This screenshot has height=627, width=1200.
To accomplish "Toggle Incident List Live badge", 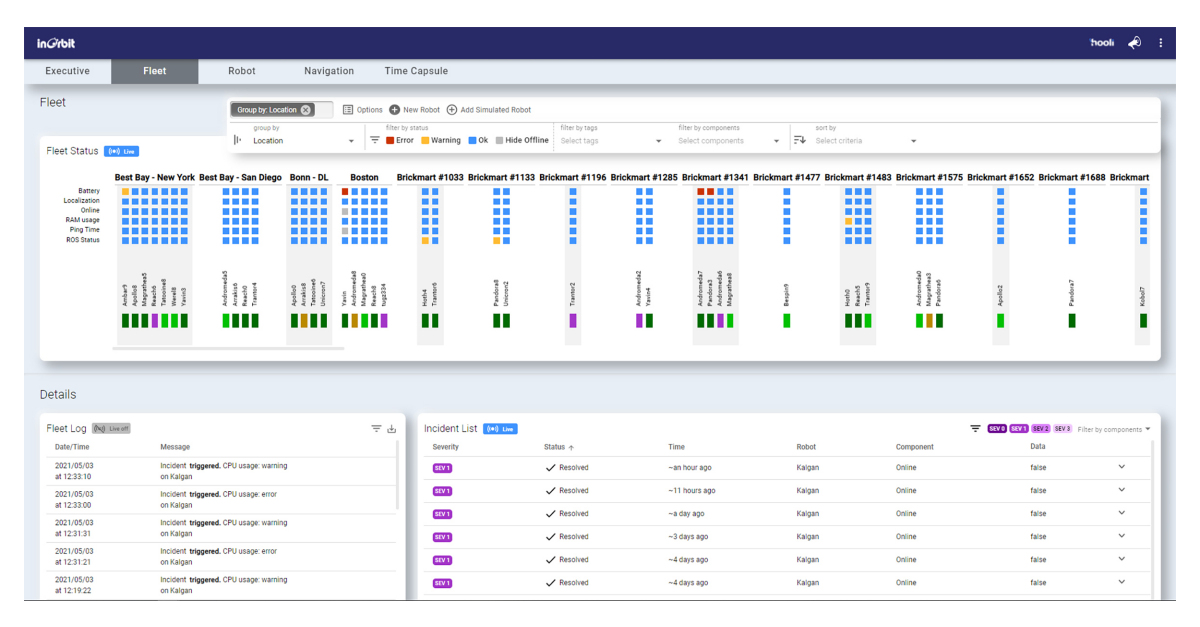I will pyautogui.click(x=500, y=428).
